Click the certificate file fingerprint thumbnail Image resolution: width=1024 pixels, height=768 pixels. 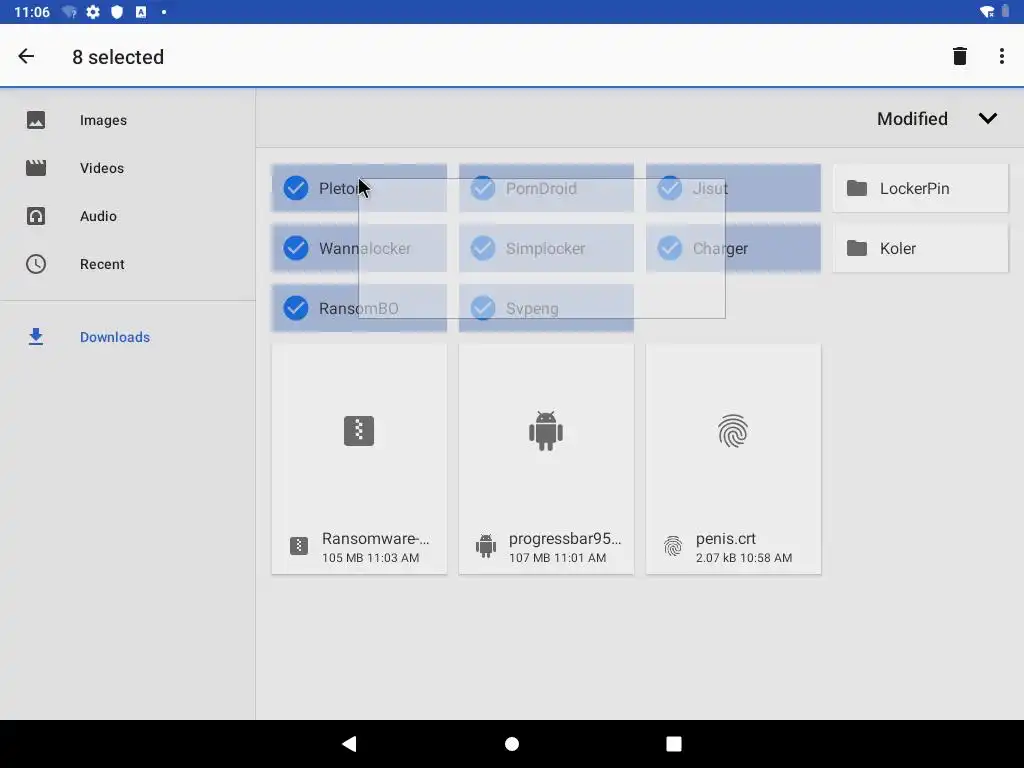[733, 431]
